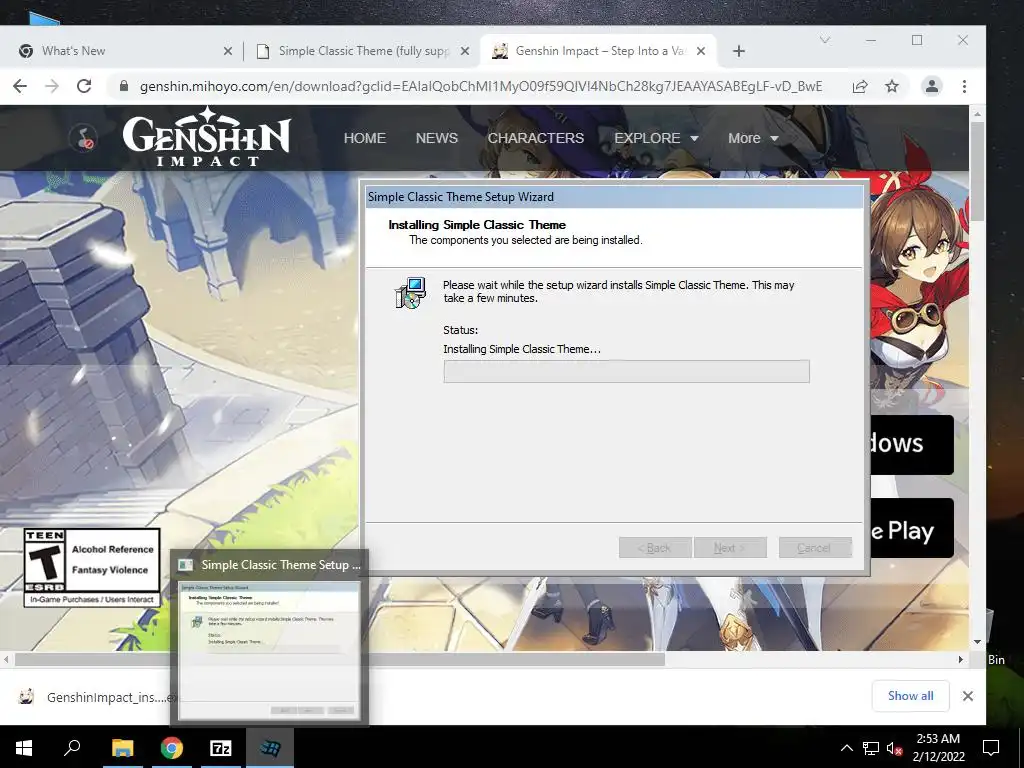The width and height of the screenshot is (1024, 768).
Task: Click the browser forward arrow
Action: [52, 86]
